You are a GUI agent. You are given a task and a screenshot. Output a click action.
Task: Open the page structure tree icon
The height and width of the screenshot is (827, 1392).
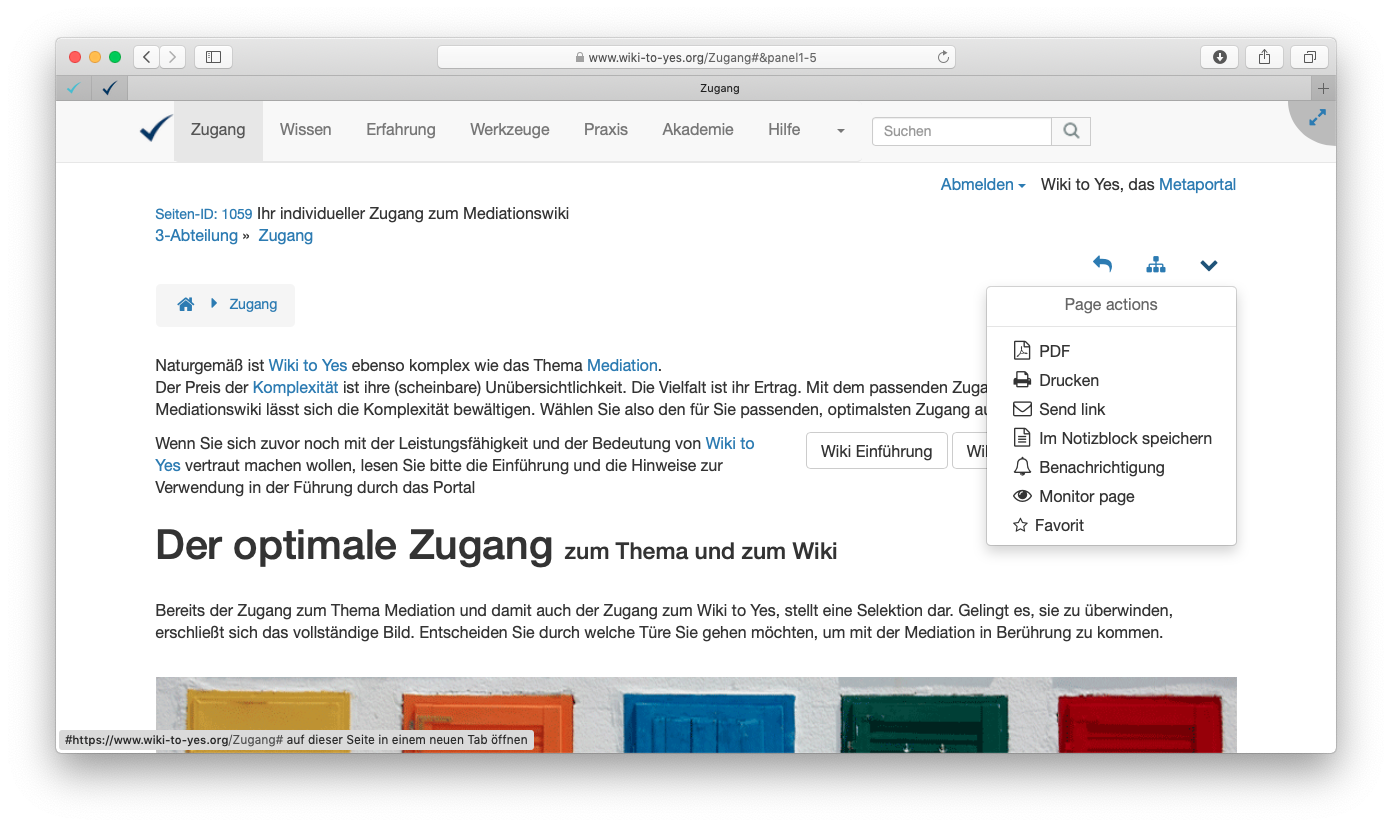click(1156, 265)
